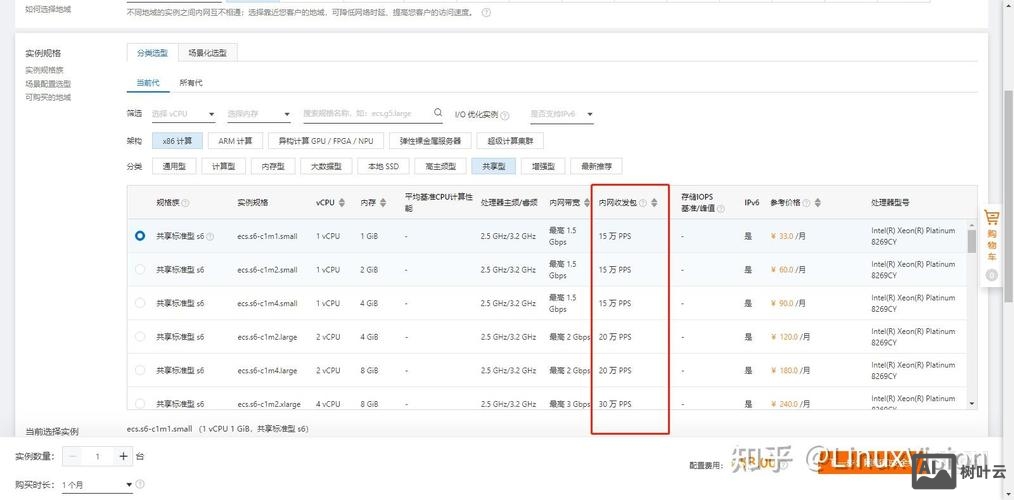Click the shopping cart icon on the right edge

click(x=992, y=218)
